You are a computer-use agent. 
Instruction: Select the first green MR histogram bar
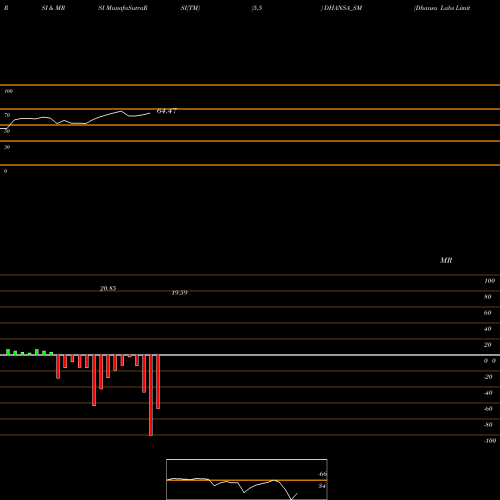coord(8,352)
